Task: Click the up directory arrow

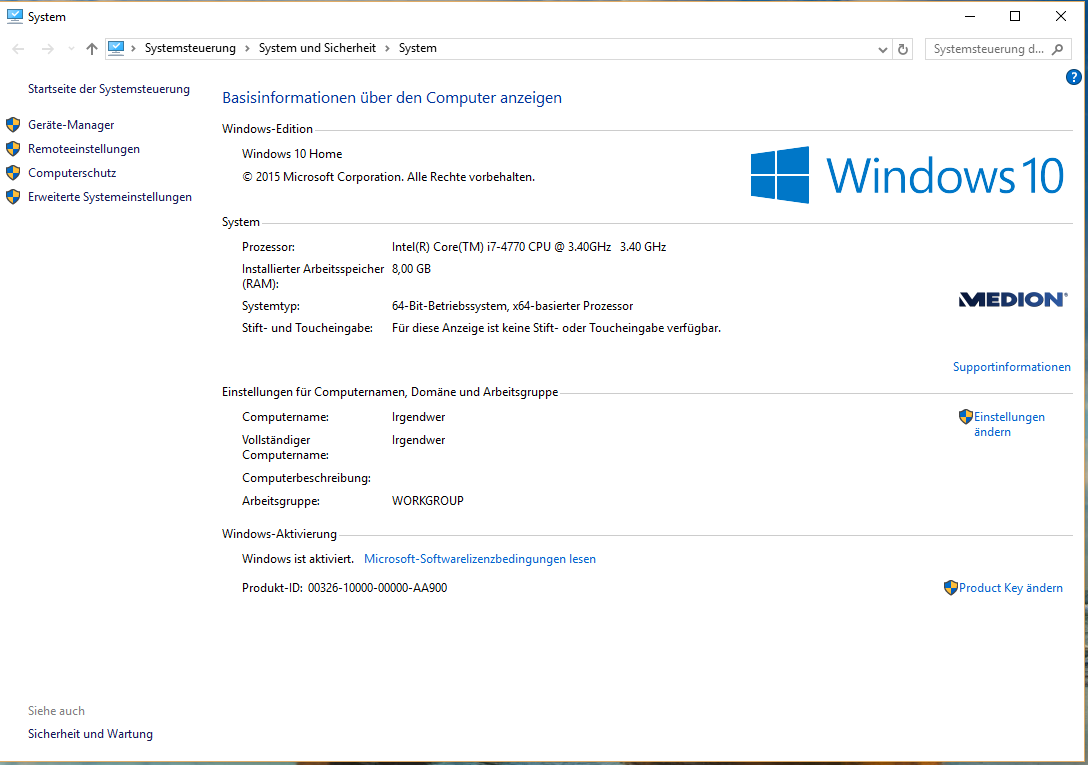Action: pos(92,49)
